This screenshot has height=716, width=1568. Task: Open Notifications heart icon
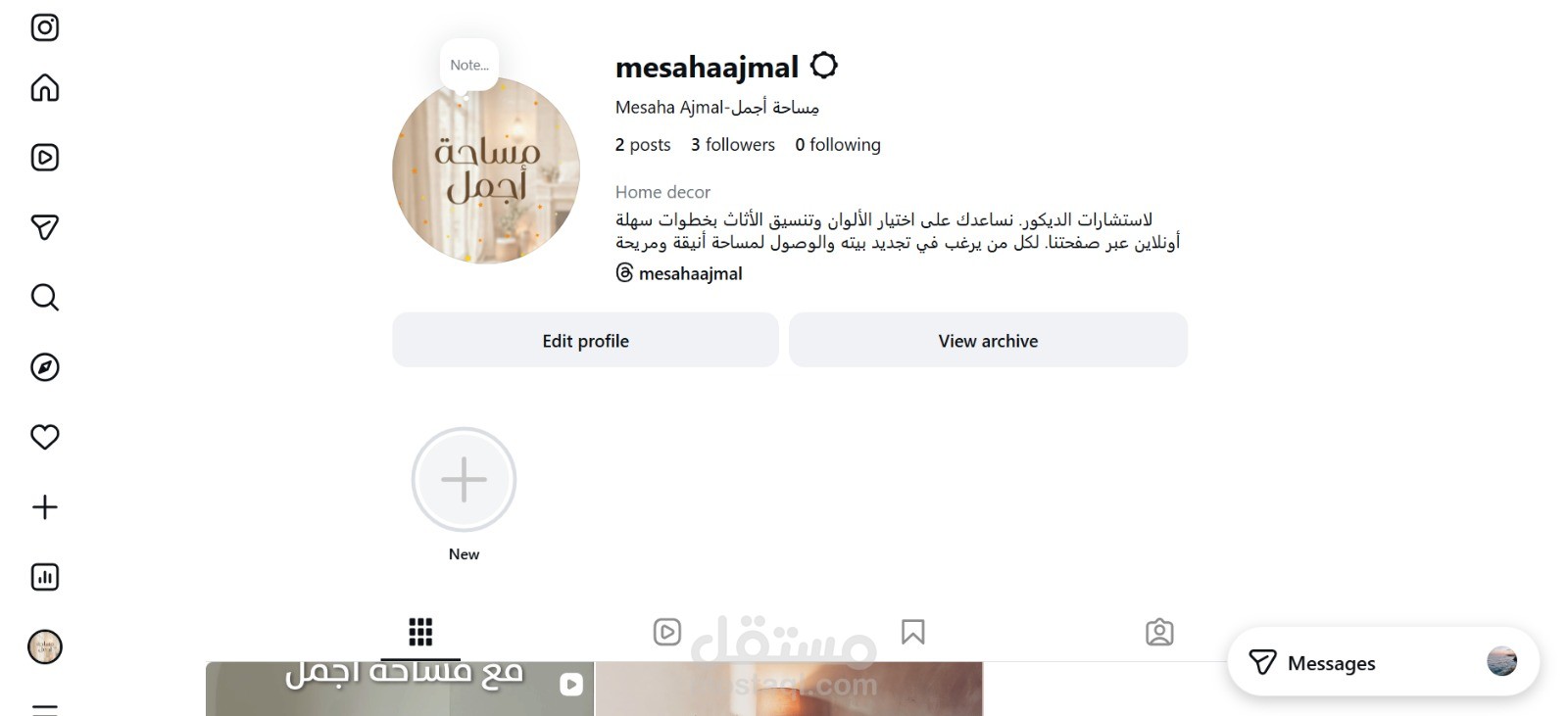point(45,437)
